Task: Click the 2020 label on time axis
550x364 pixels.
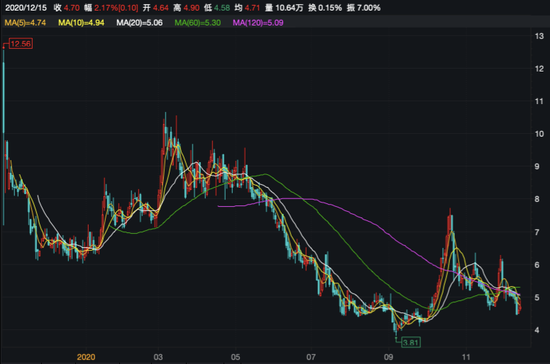Action: (x=86, y=357)
